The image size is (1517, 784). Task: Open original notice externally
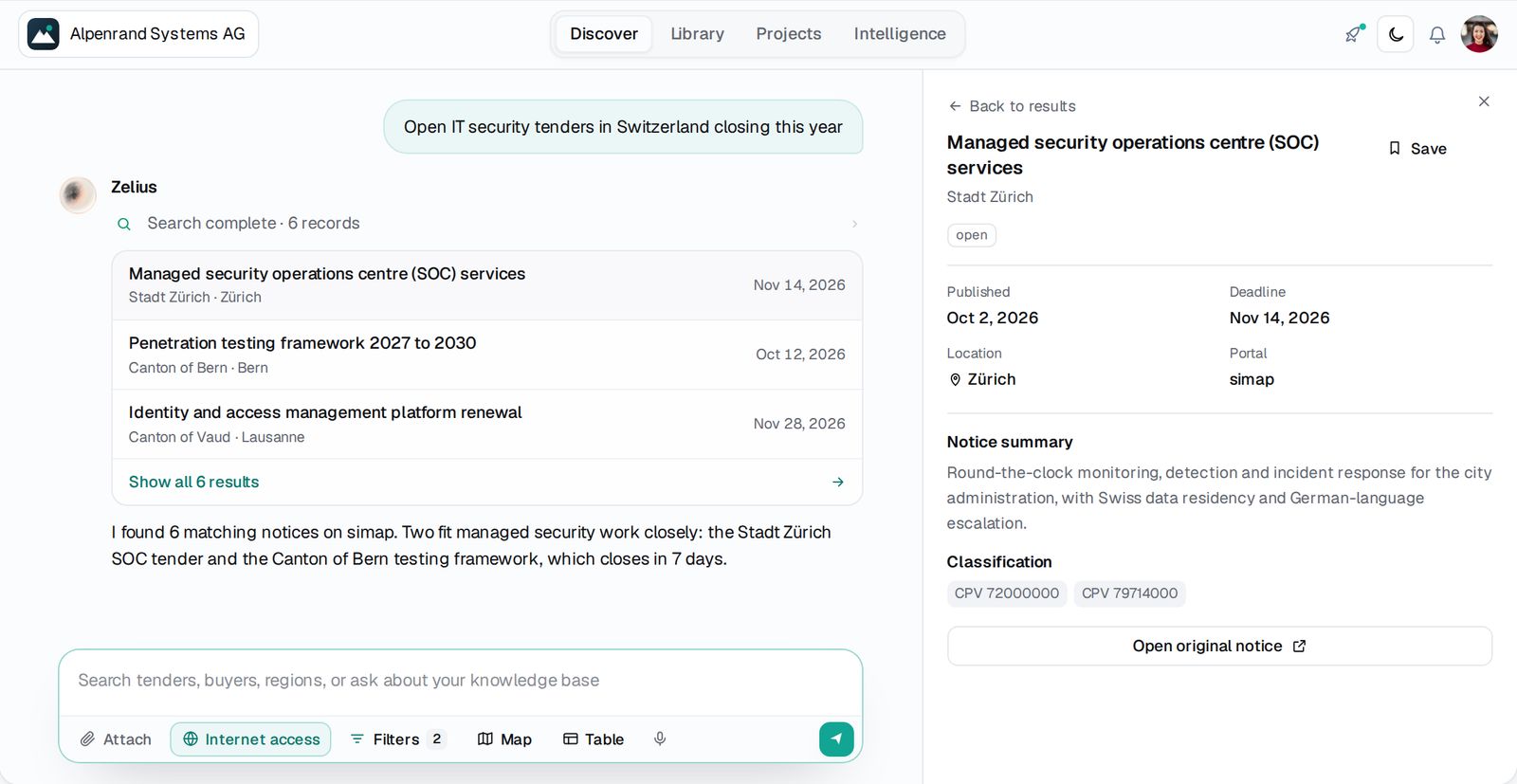(x=1219, y=647)
